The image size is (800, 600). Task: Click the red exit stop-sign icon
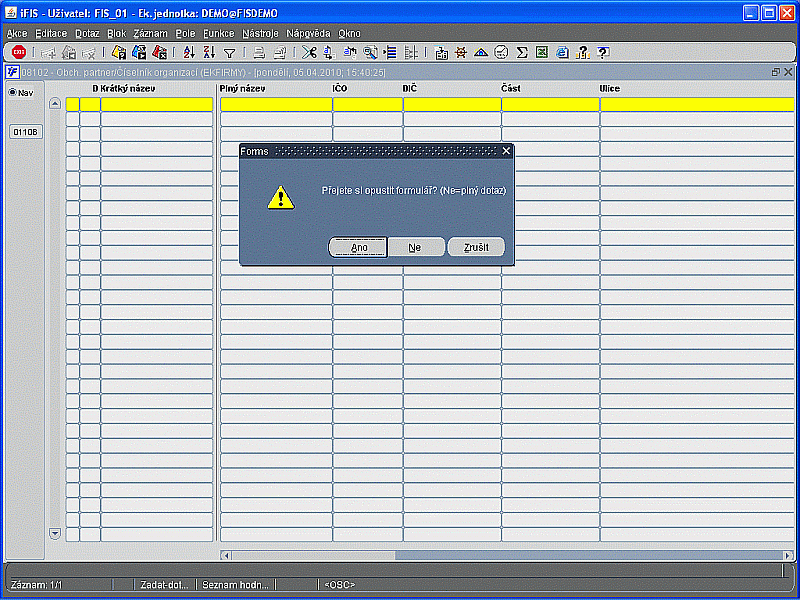19,52
